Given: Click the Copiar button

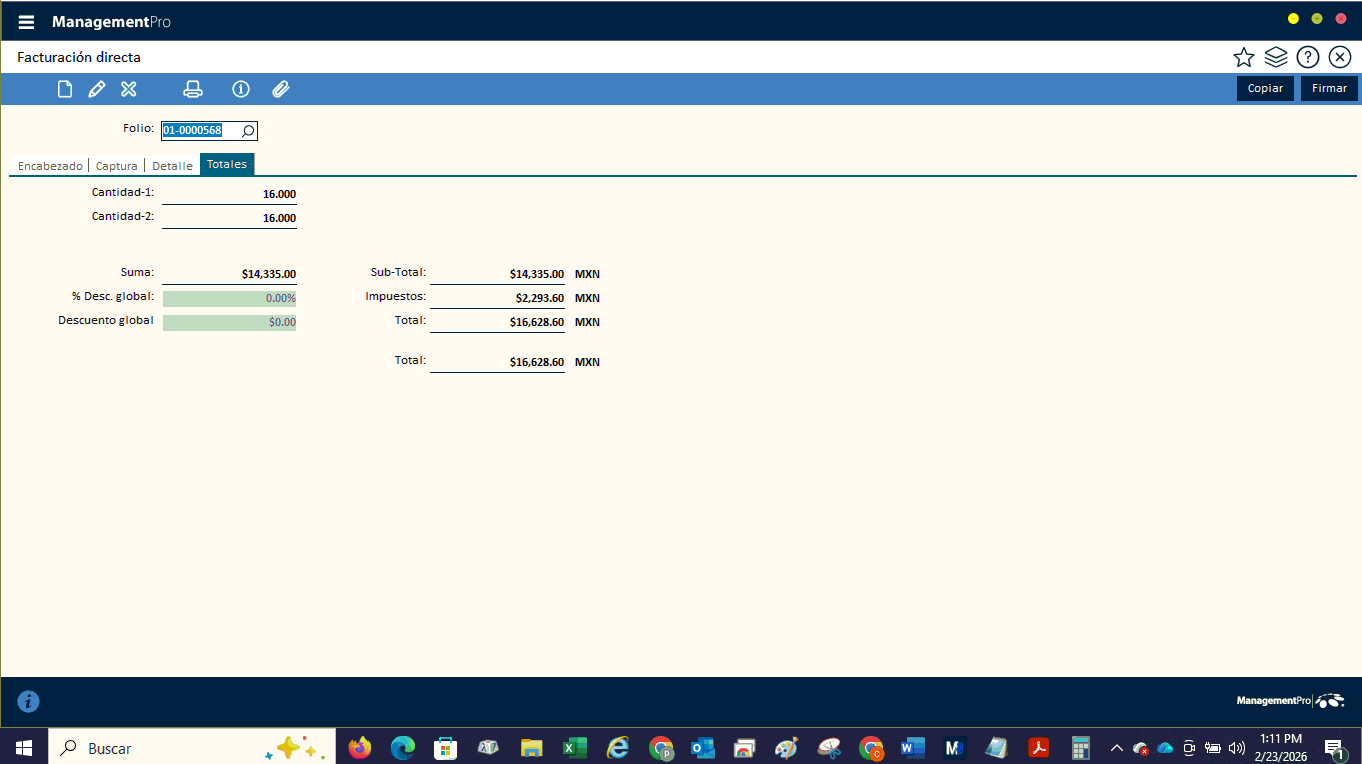Looking at the screenshot, I should [1265, 88].
